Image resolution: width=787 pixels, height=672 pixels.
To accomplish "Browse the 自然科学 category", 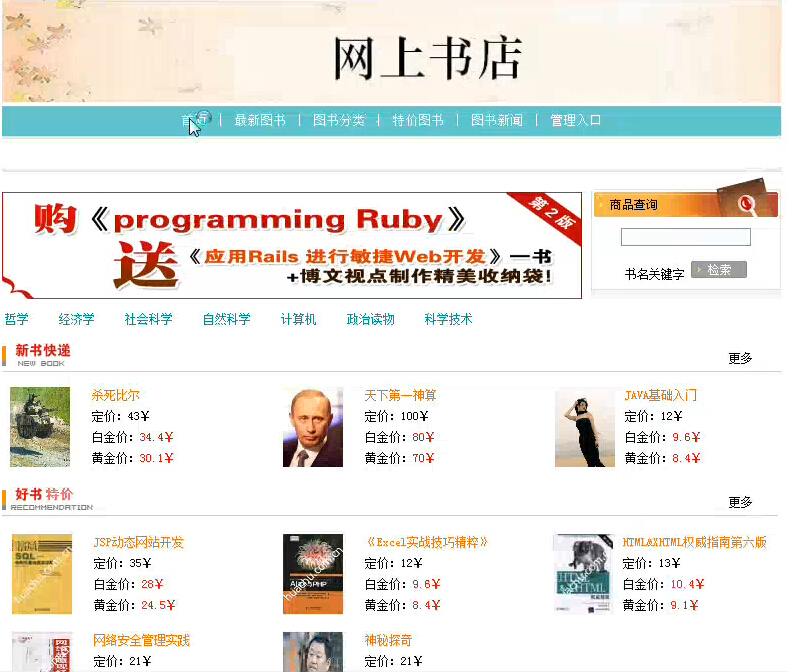I will [226, 319].
